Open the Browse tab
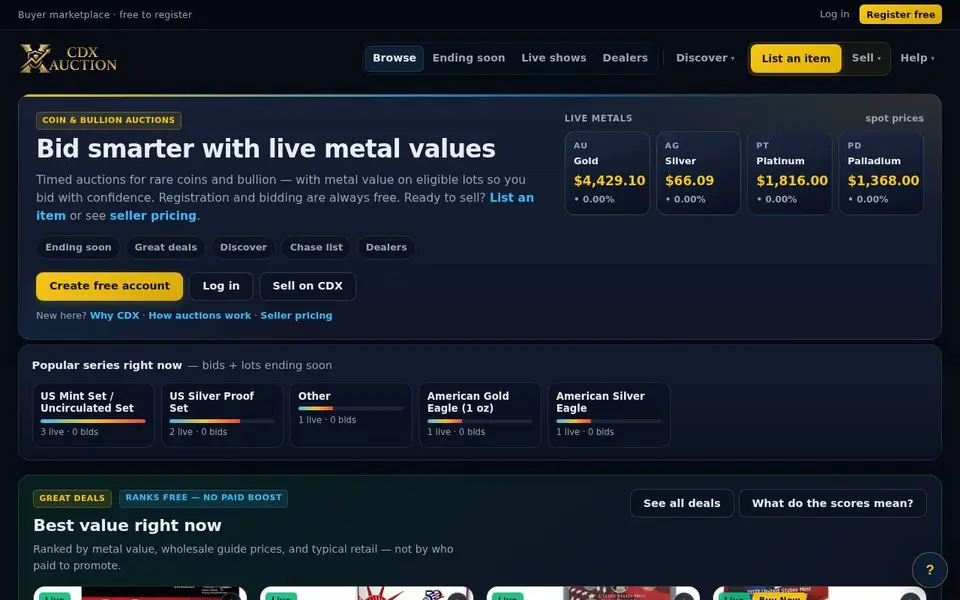This screenshot has height=600, width=960. point(394,58)
